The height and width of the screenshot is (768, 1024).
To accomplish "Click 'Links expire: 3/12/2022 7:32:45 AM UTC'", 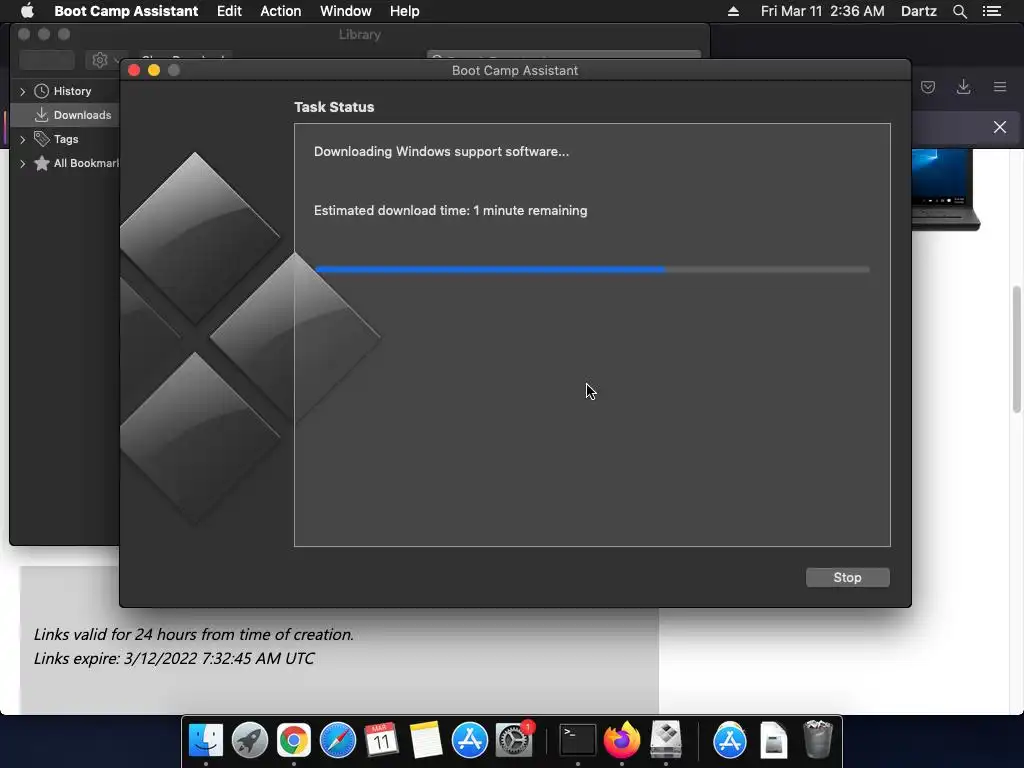I will click(x=174, y=658).
